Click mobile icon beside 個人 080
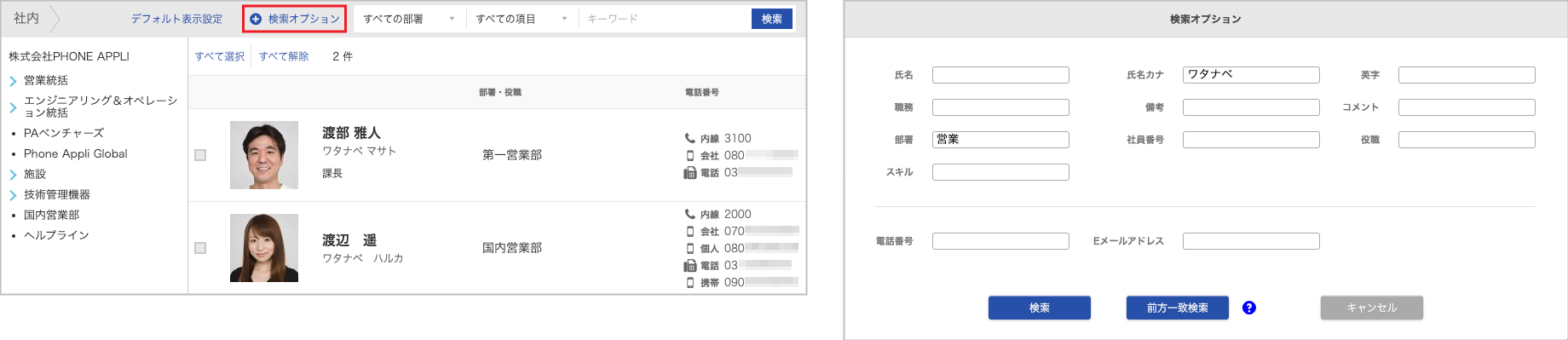Image resolution: width=1568 pixels, height=340 pixels. click(690, 248)
